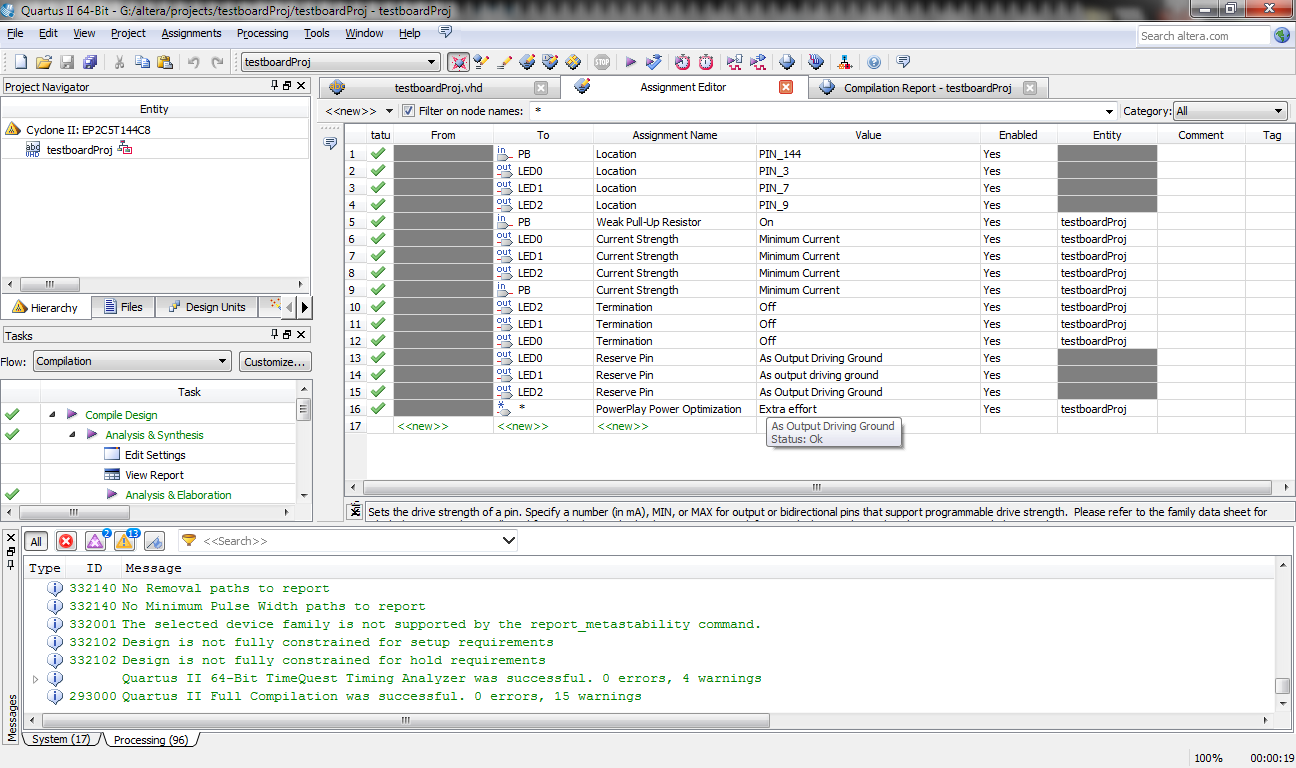Click the Customize button in Tasks
Image resolution: width=1296 pixels, height=768 pixels.
click(x=275, y=361)
